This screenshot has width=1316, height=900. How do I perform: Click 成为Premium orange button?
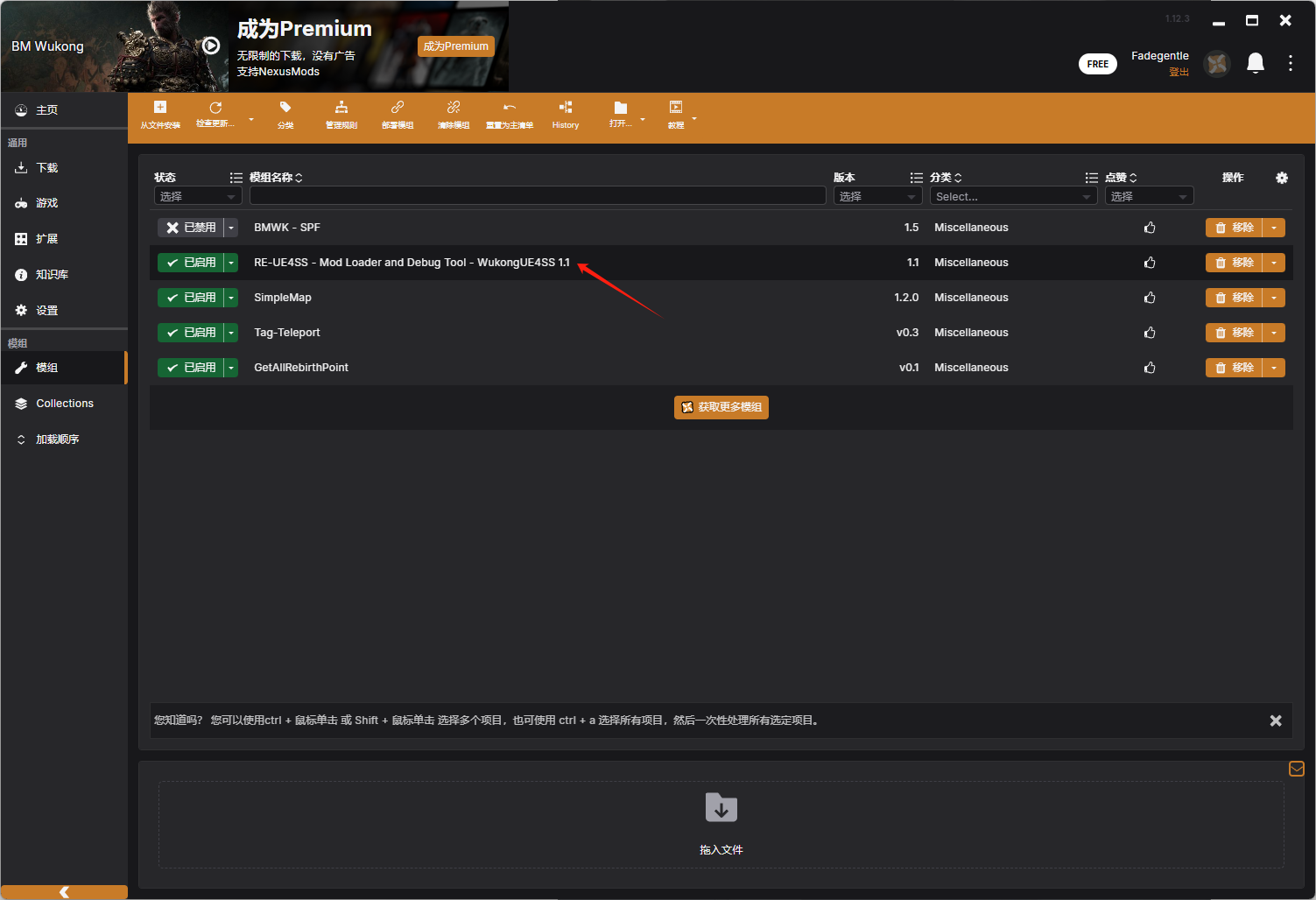click(455, 46)
